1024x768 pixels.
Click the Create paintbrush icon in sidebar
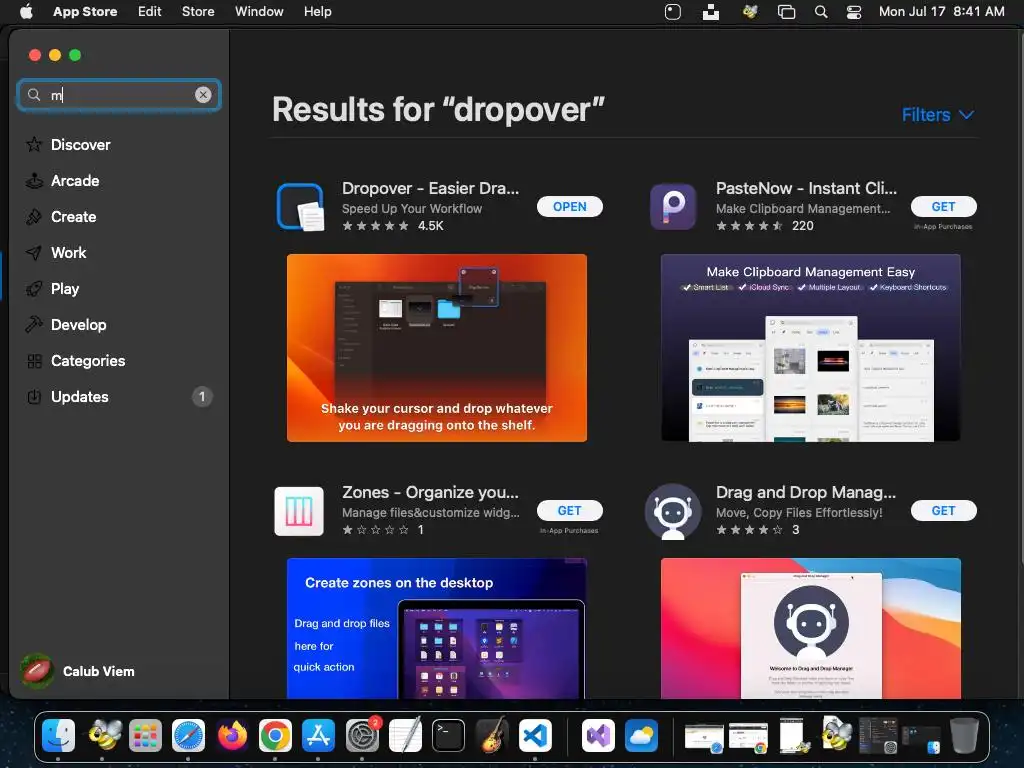click(34, 217)
